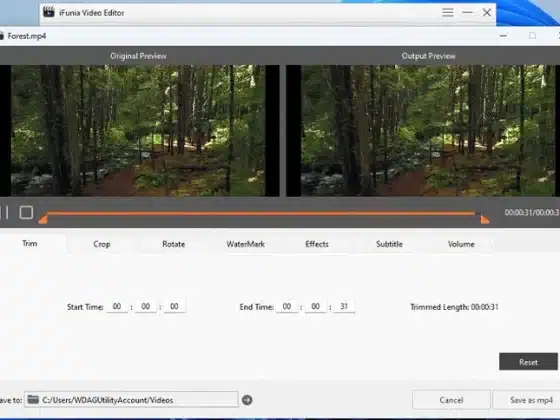560x420 pixels.
Task: Click the orange playback progress bar
Action: (261, 214)
